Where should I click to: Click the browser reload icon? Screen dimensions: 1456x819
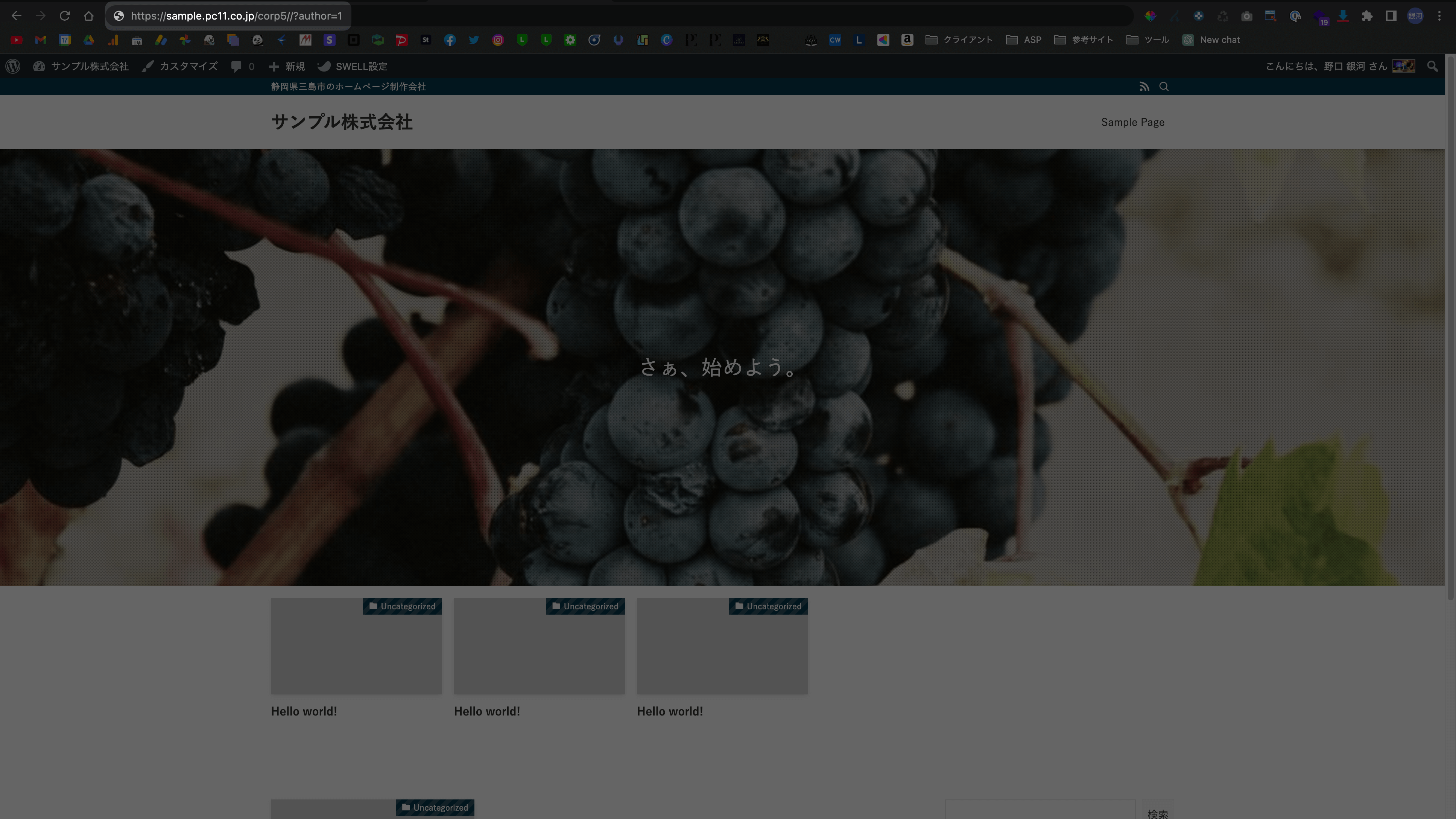click(64, 16)
